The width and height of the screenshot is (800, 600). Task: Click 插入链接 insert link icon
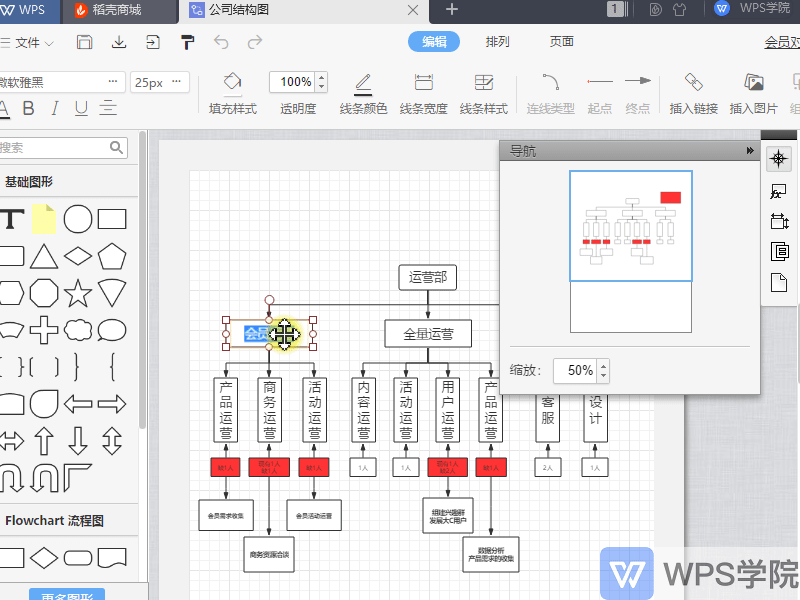click(x=693, y=94)
